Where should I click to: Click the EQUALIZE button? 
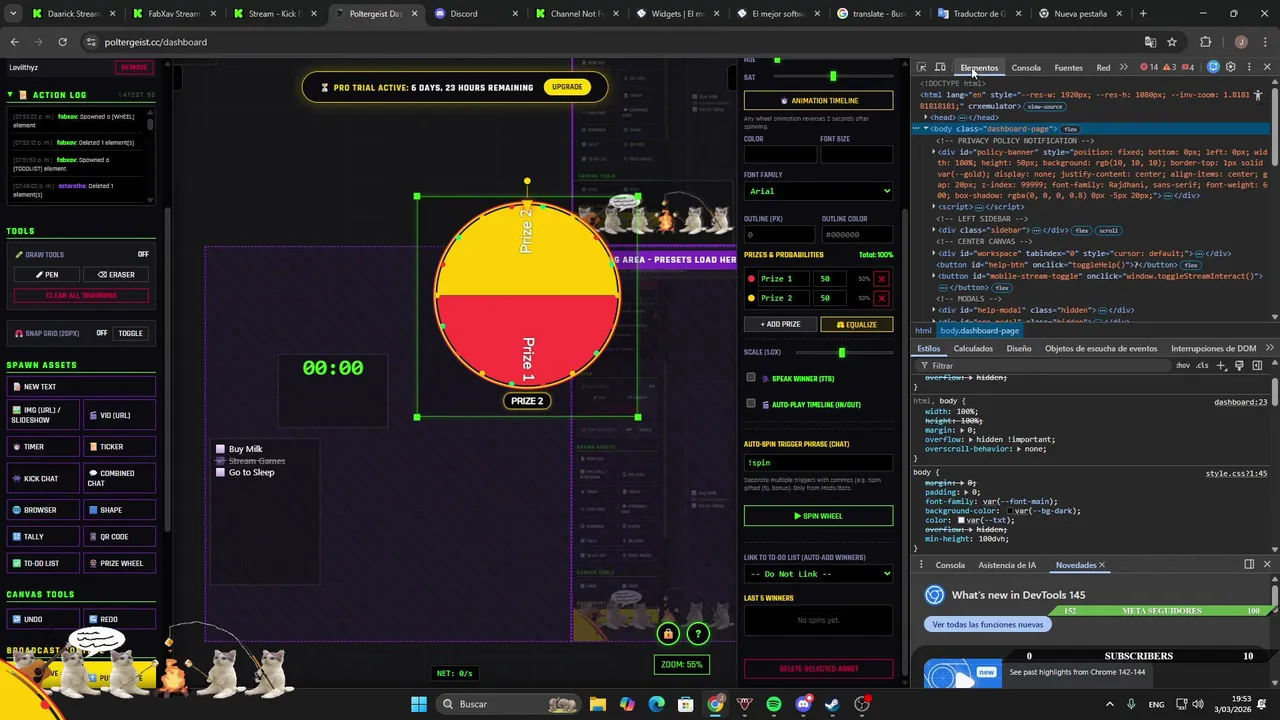click(857, 324)
